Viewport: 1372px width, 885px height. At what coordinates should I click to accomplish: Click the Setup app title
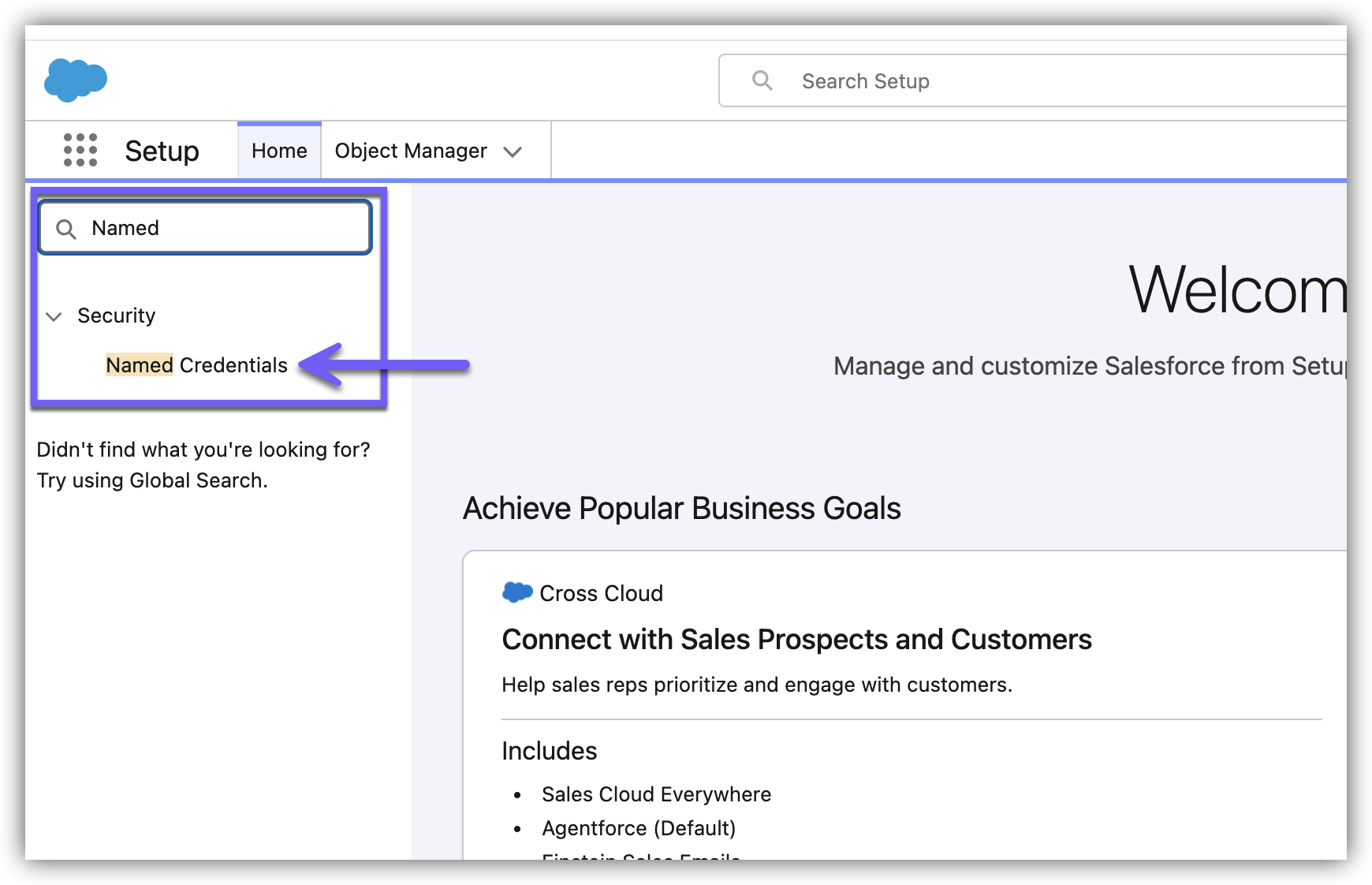point(162,151)
